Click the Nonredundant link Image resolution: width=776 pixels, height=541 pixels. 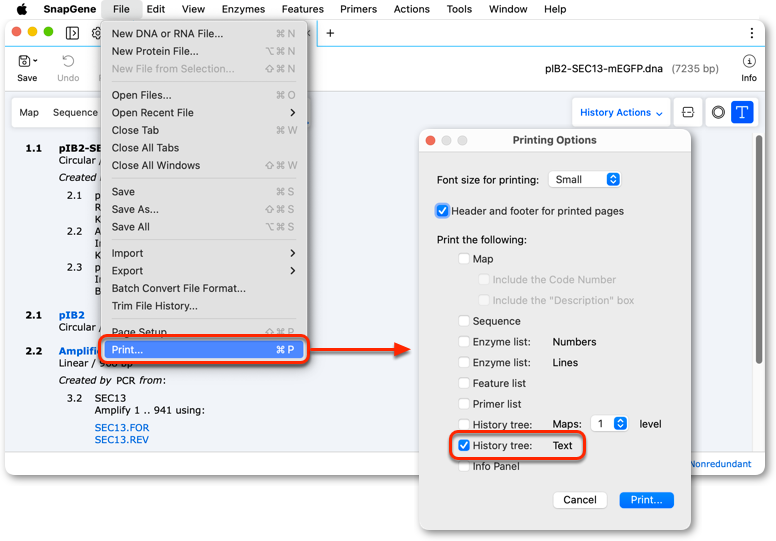722,464
